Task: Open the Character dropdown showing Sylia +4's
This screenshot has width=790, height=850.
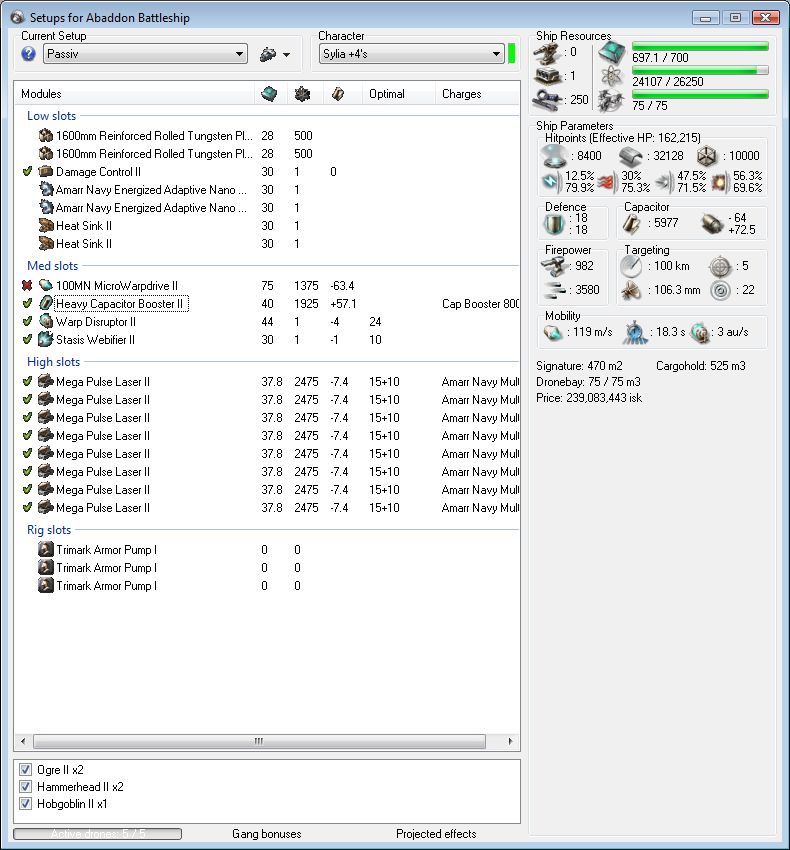Action: click(412, 54)
